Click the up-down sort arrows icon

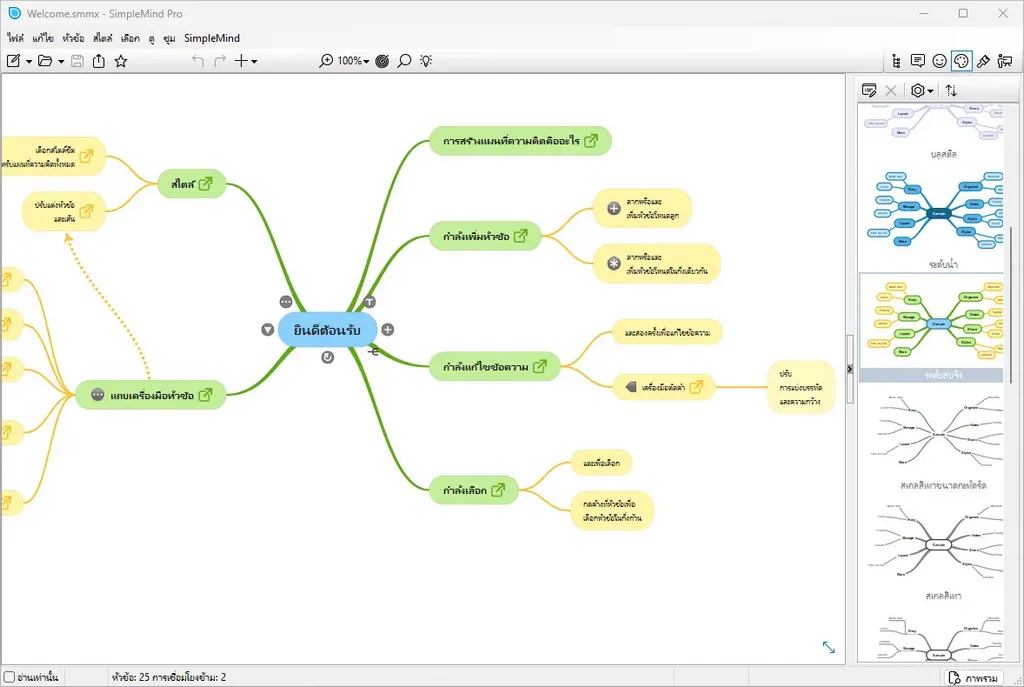pos(952,90)
